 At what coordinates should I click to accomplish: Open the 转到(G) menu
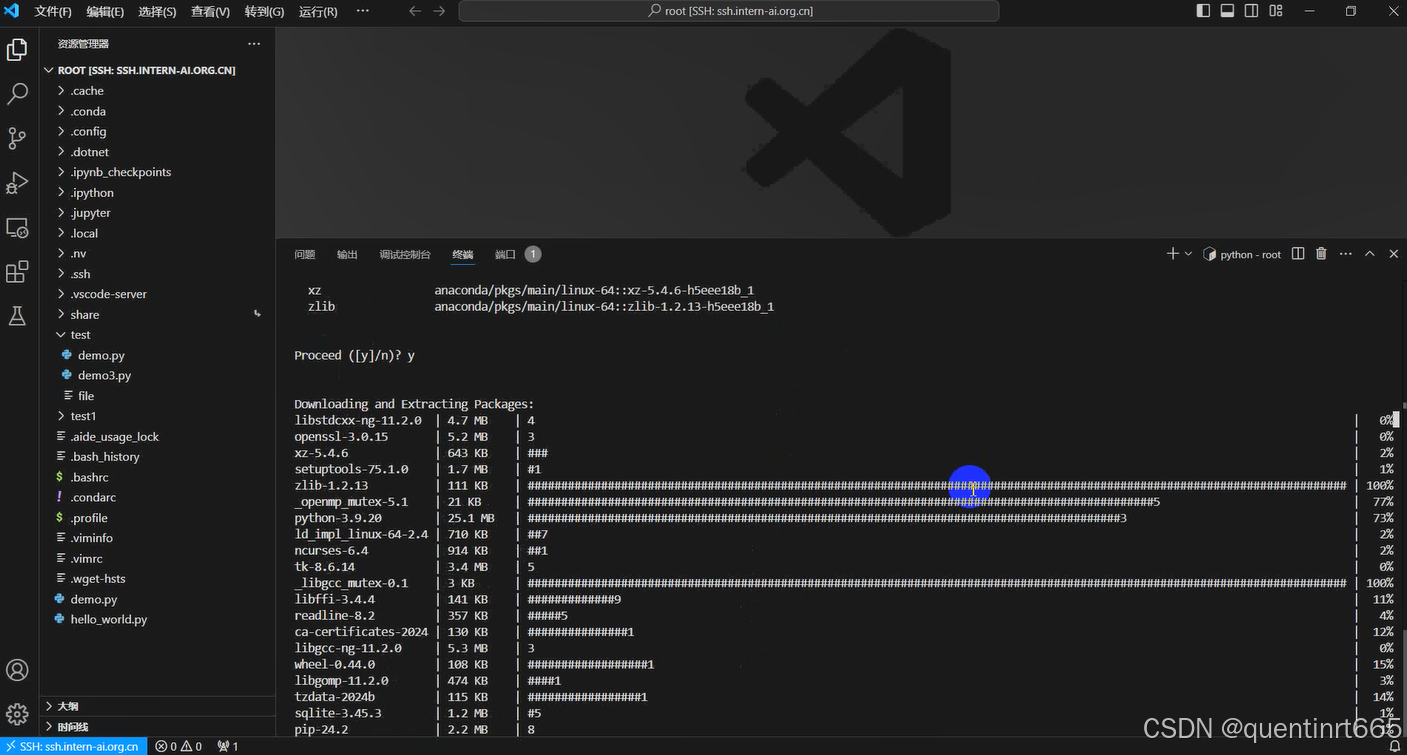(x=264, y=11)
